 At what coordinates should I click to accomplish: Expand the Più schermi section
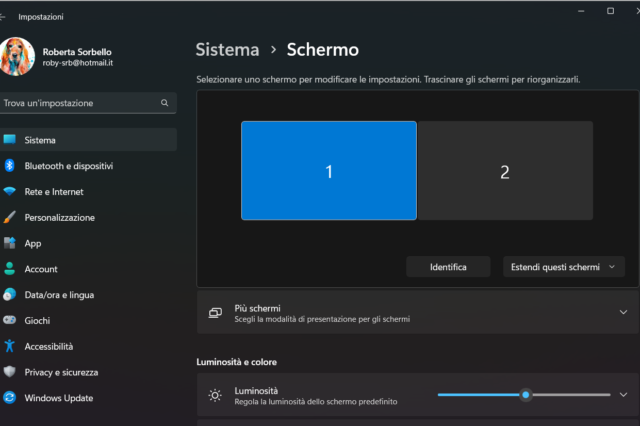623,313
